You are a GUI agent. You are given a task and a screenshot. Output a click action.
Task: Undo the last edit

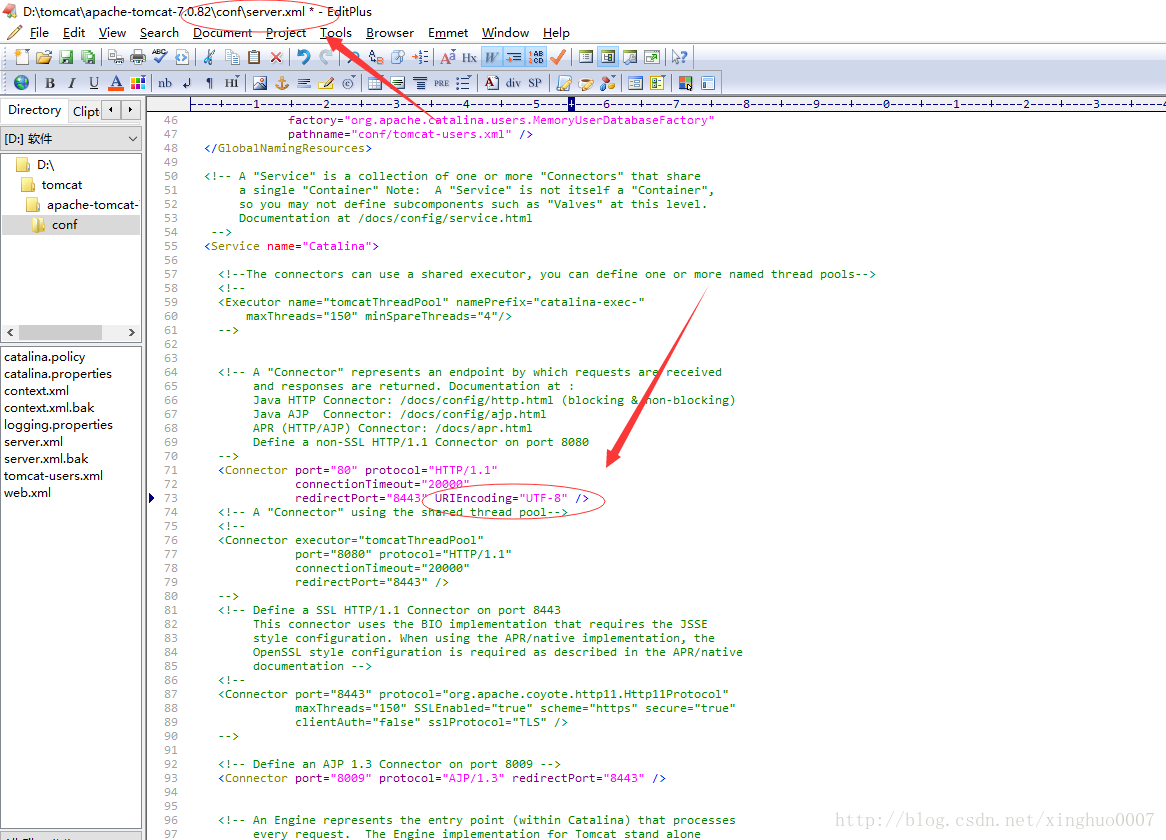coord(303,57)
